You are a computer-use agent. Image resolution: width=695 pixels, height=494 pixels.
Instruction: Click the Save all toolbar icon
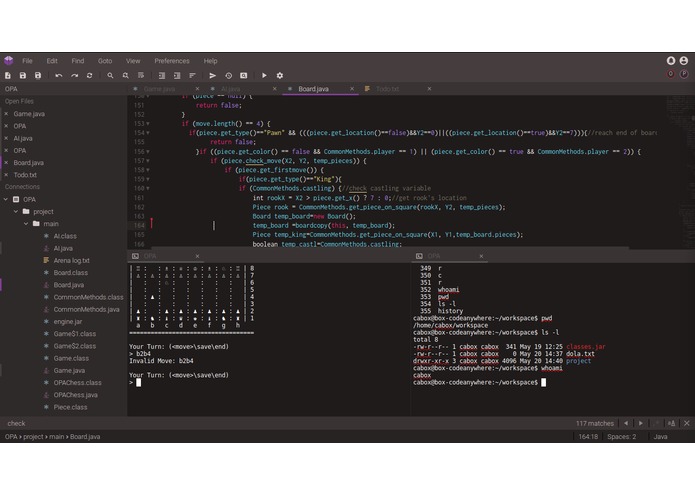coord(38,75)
